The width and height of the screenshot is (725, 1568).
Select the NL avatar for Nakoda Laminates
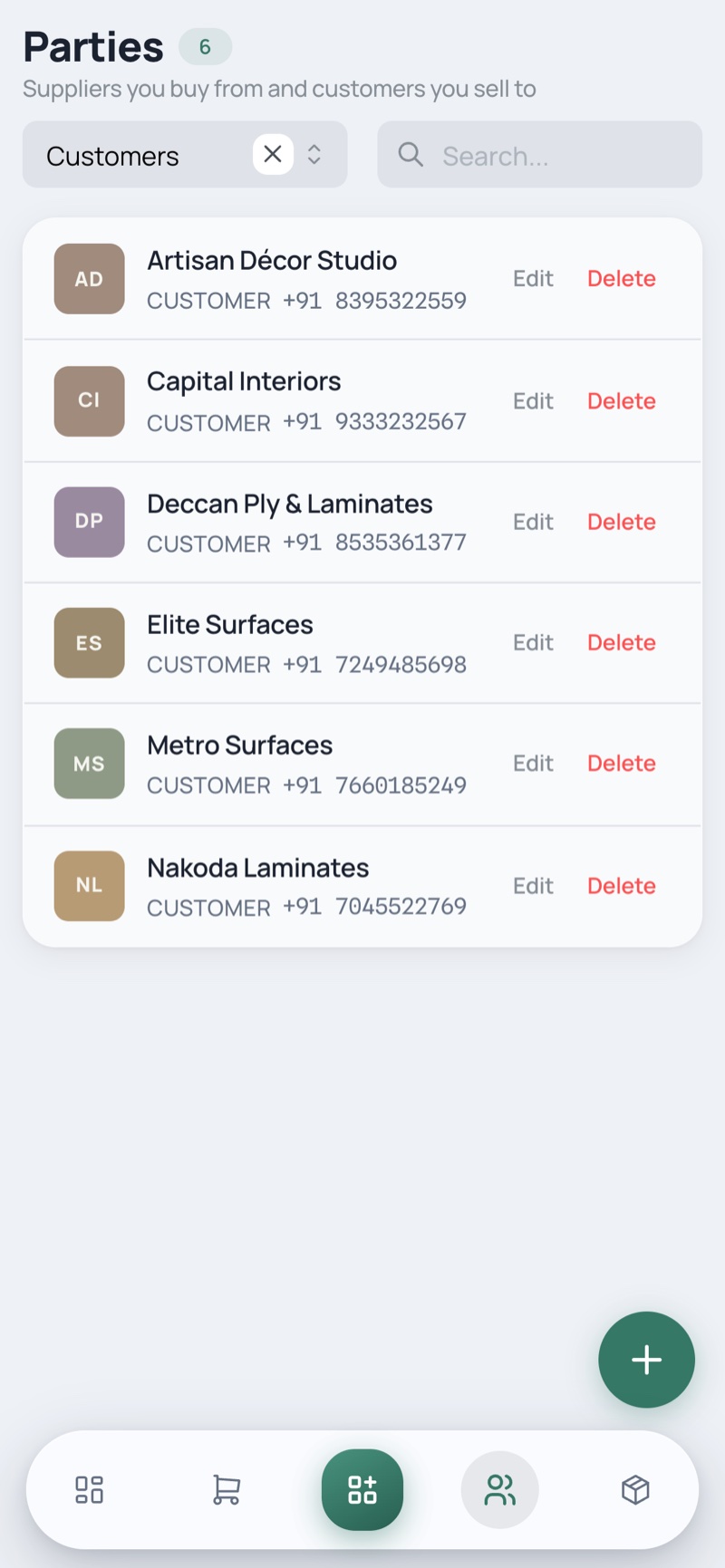(89, 885)
